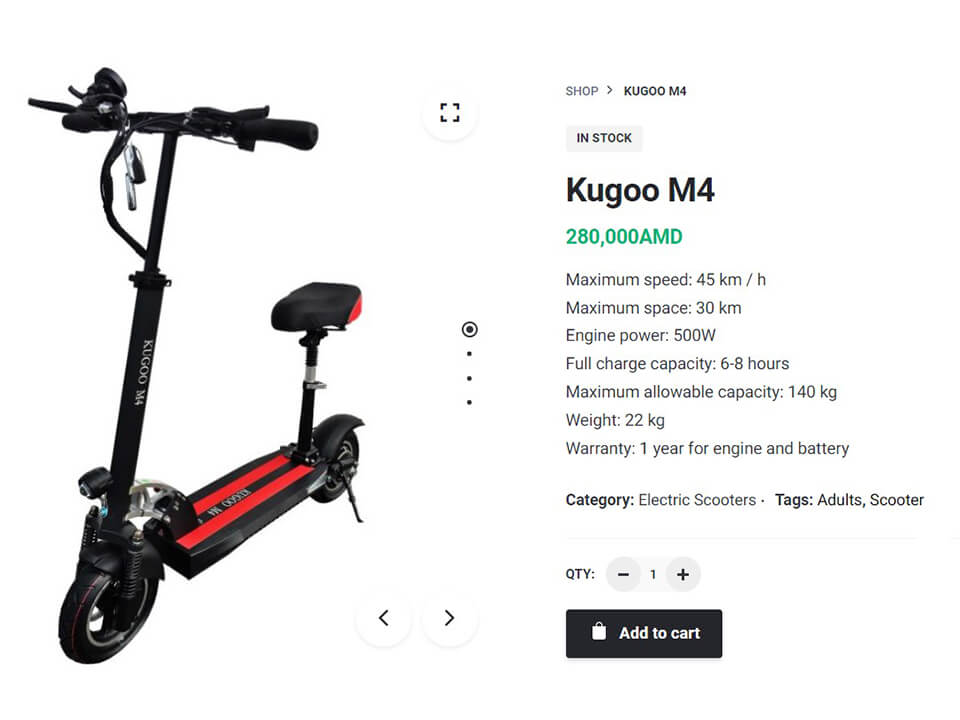Click KUGOO M4 breadcrumb item
960x720 pixels.
[x=655, y=91]
